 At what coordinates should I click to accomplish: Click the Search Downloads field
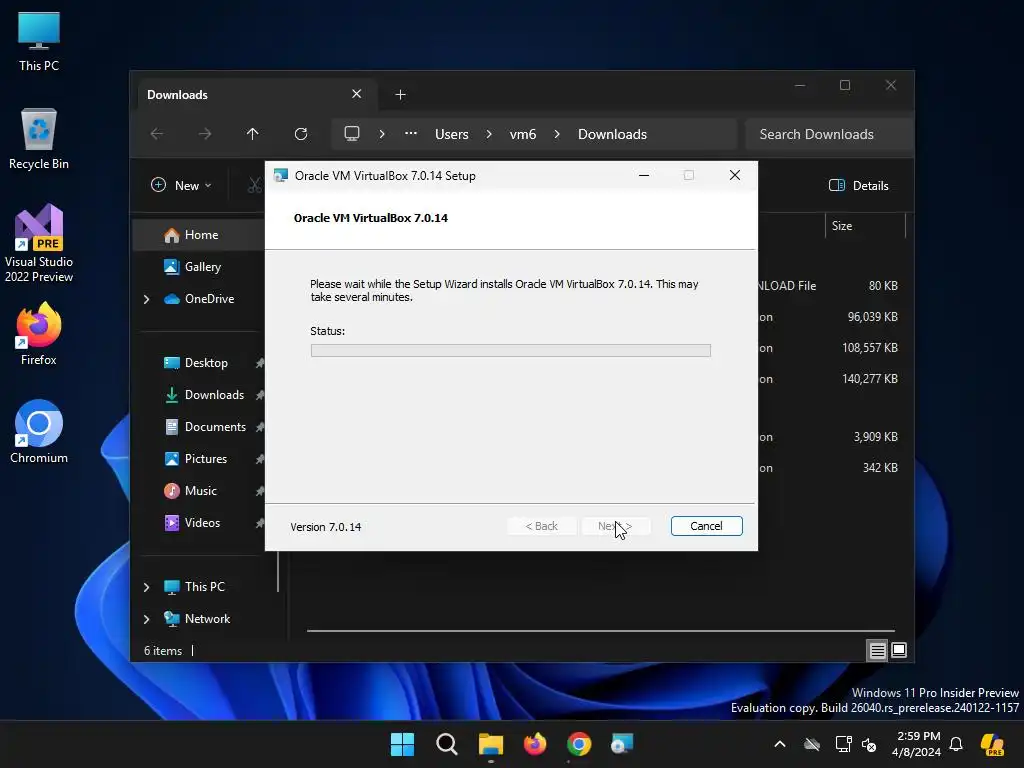829,134
